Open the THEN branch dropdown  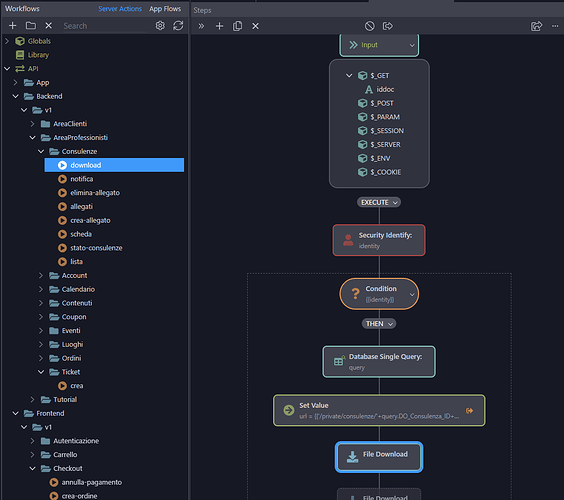379,324
